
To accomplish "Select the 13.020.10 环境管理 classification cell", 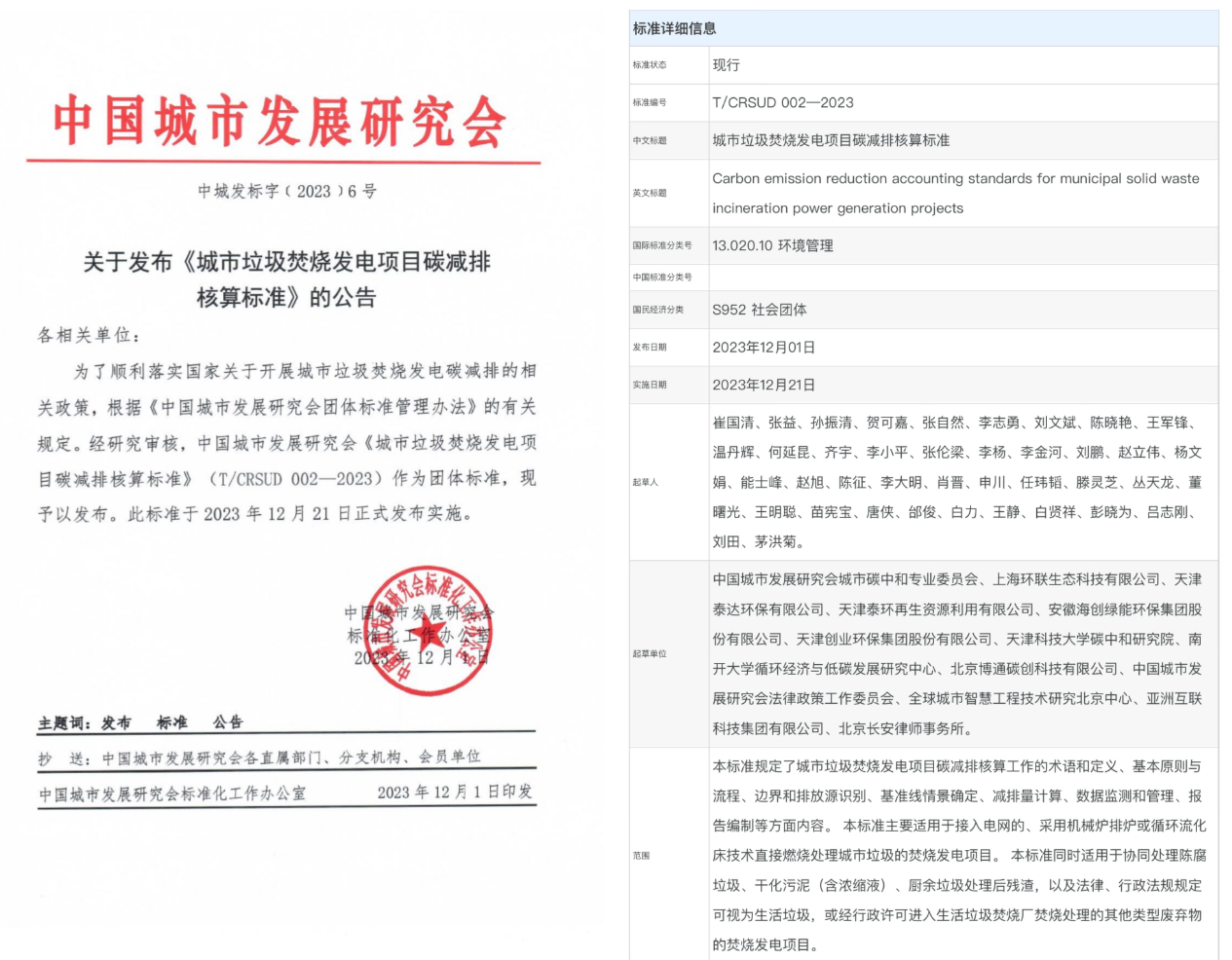I will pyautogui.click(x=772, y=245).
